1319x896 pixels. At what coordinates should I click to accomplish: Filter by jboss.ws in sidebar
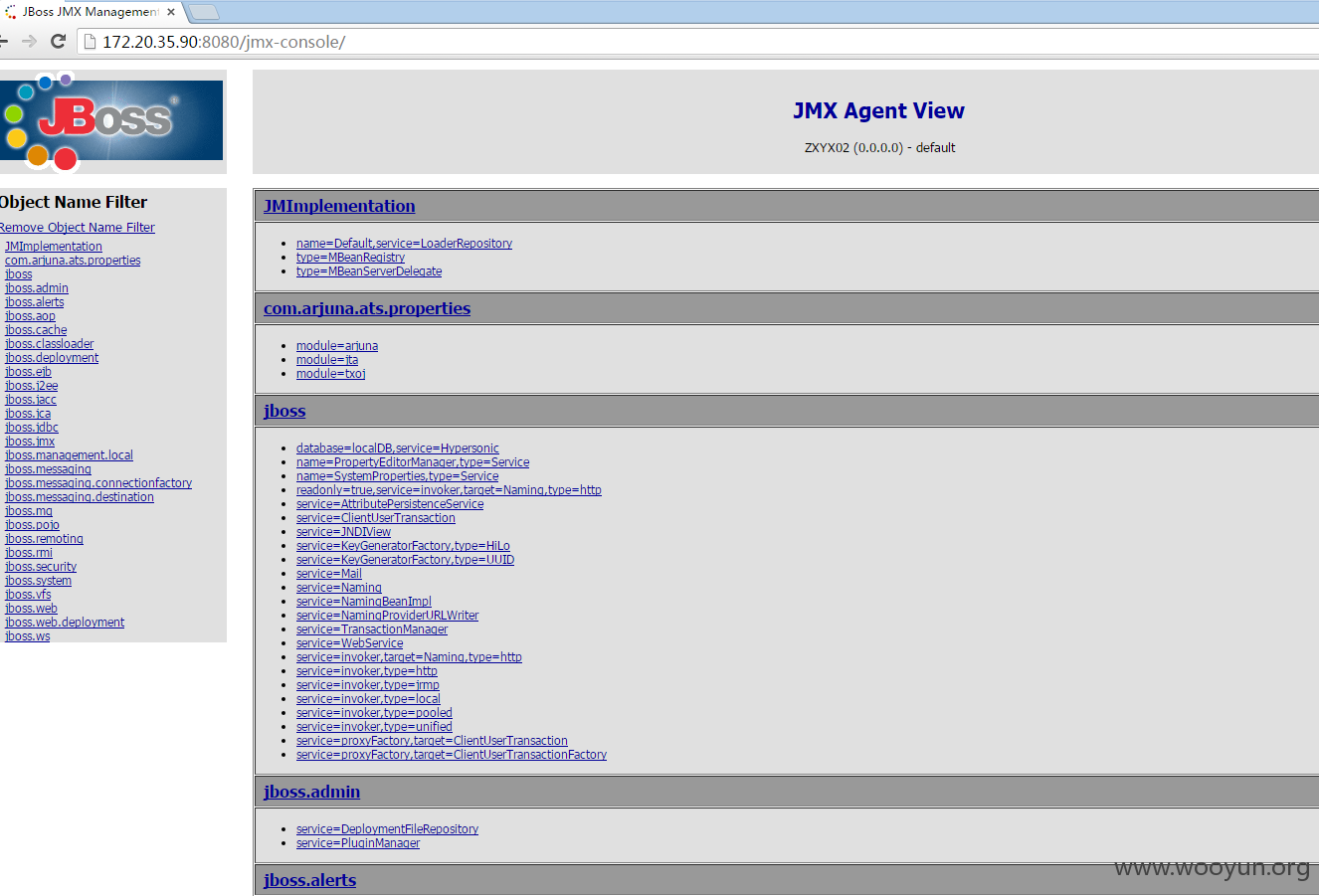[27, 636]
